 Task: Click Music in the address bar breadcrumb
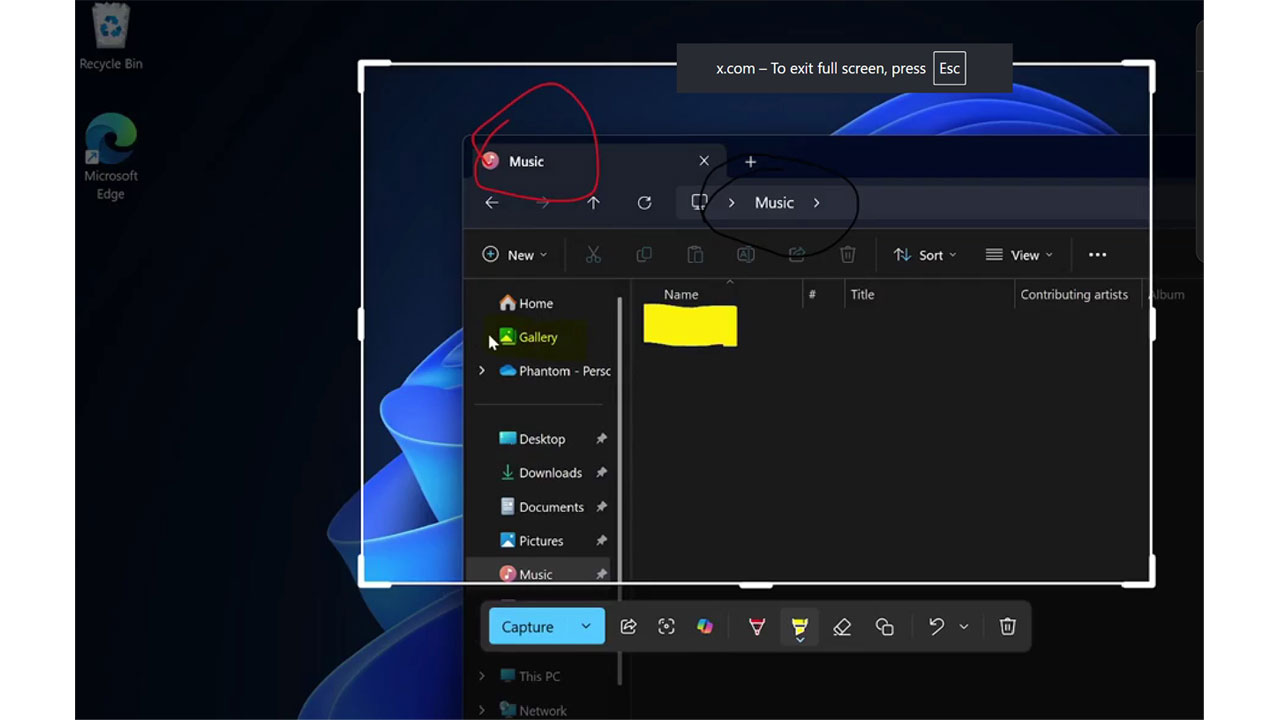(774, 203)
